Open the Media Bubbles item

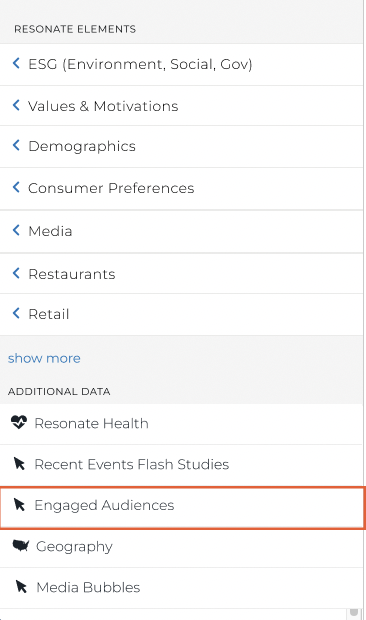coord(181,588)
